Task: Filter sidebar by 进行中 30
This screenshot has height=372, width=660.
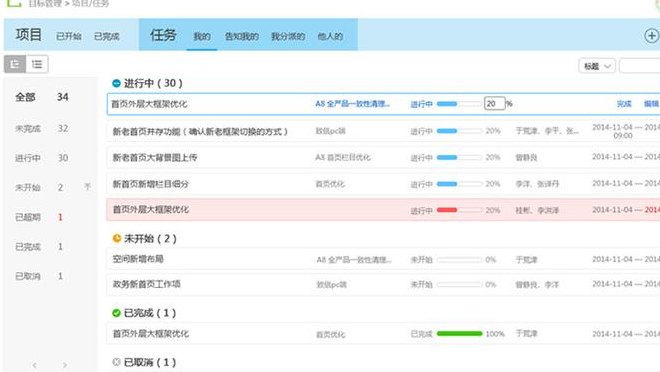Action: 42,158
